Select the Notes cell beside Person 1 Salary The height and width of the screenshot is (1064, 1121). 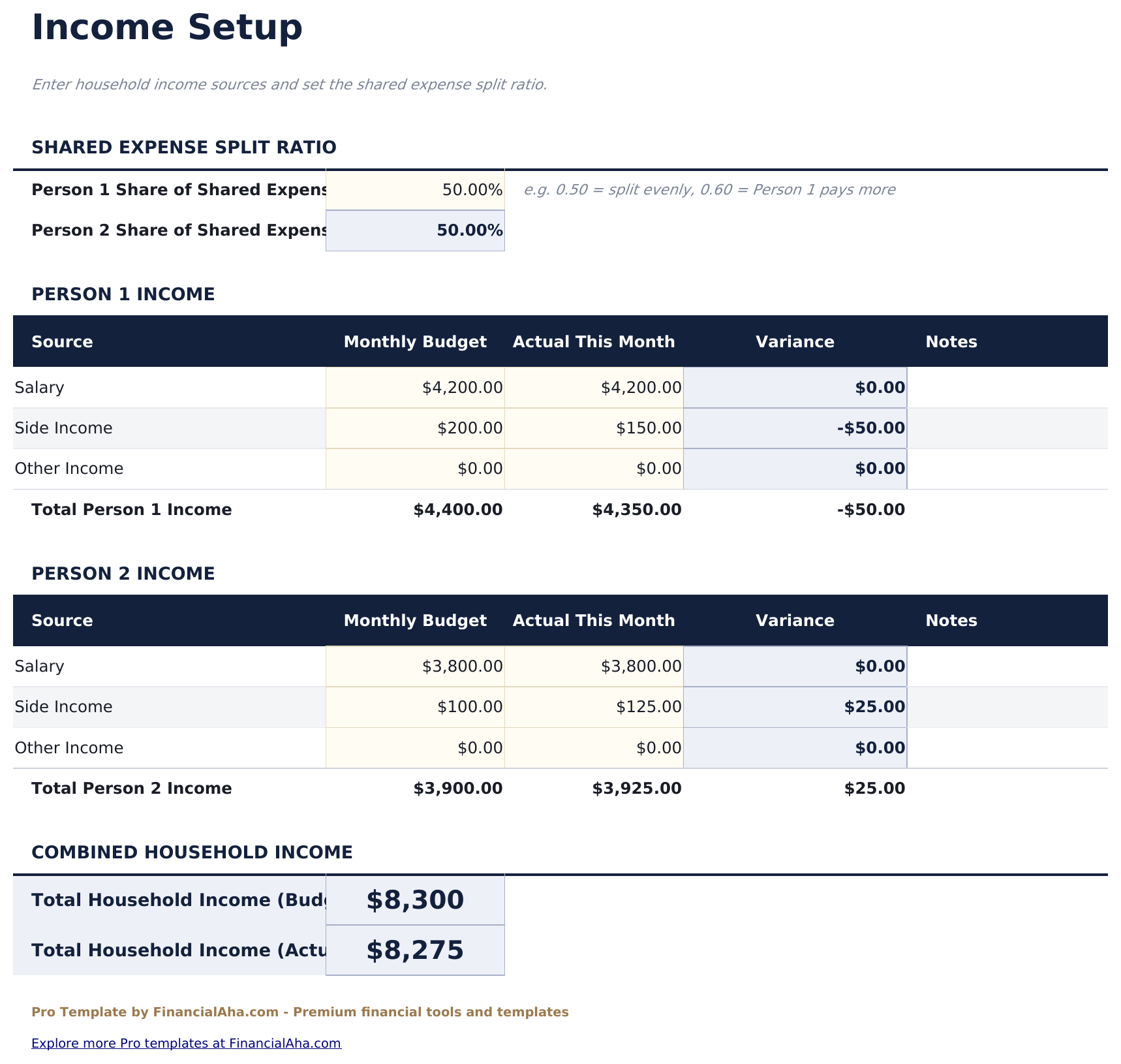coord(1008,386)
